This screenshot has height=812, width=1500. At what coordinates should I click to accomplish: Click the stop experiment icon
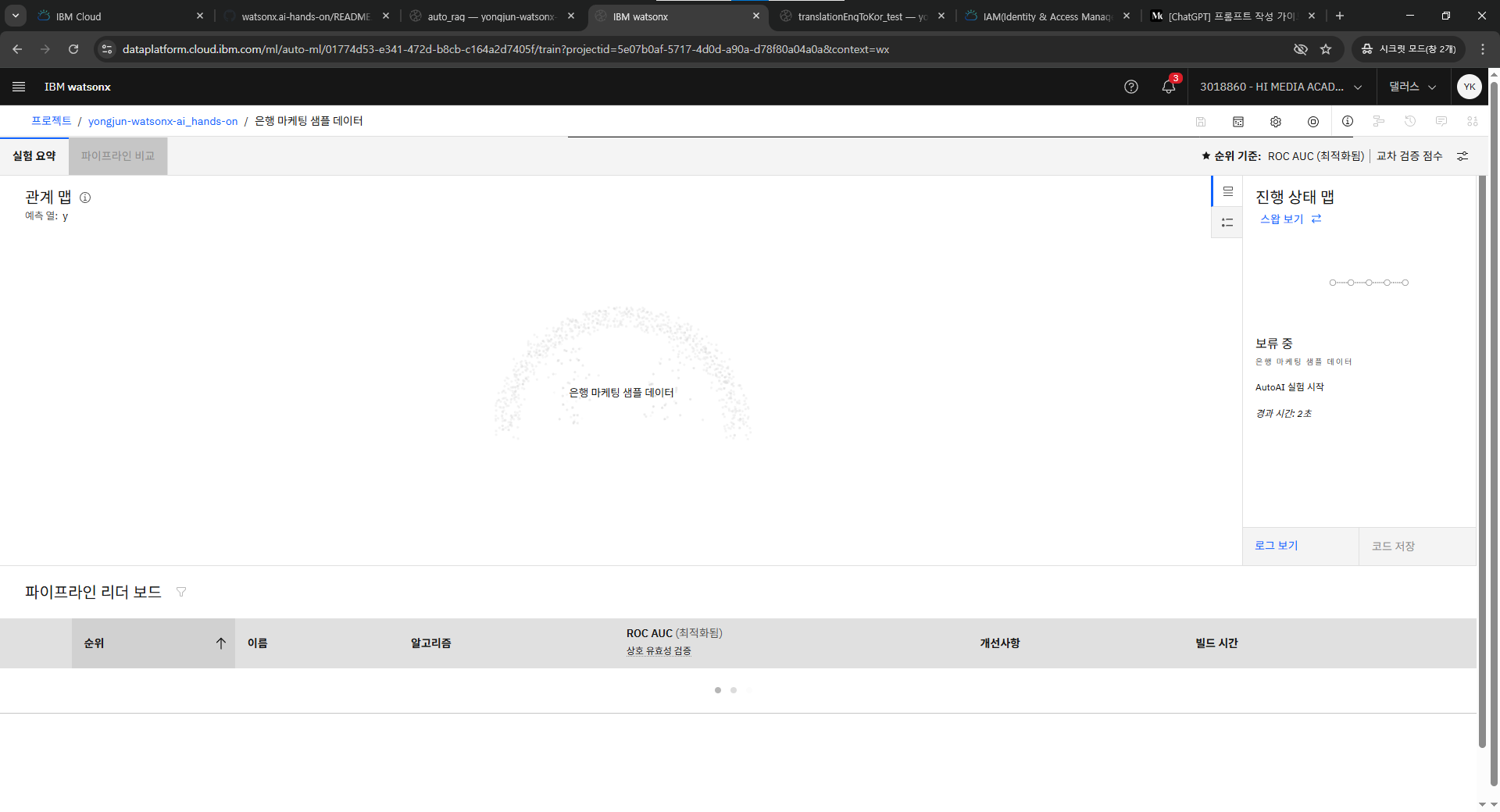pos(1313,122)
